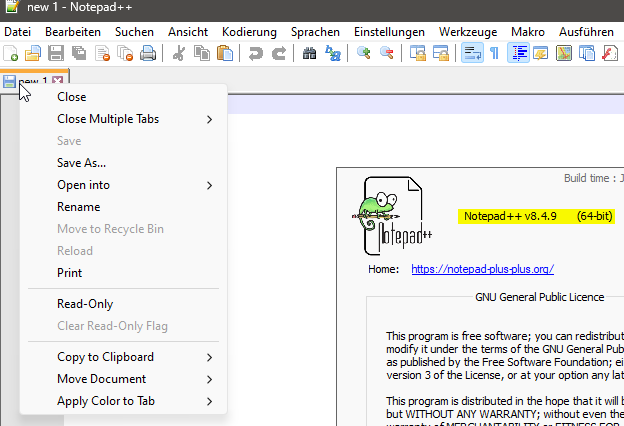The width and height of the screenshot is (624, 426).
Task: Close the new 1 tab with the red X
Action: 57,80
